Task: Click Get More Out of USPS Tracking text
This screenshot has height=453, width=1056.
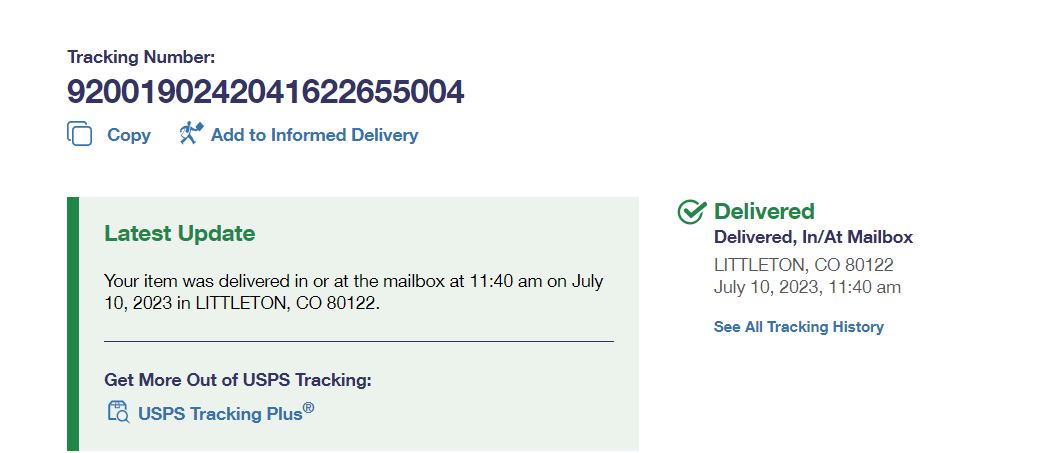Action: coord(237,380)
